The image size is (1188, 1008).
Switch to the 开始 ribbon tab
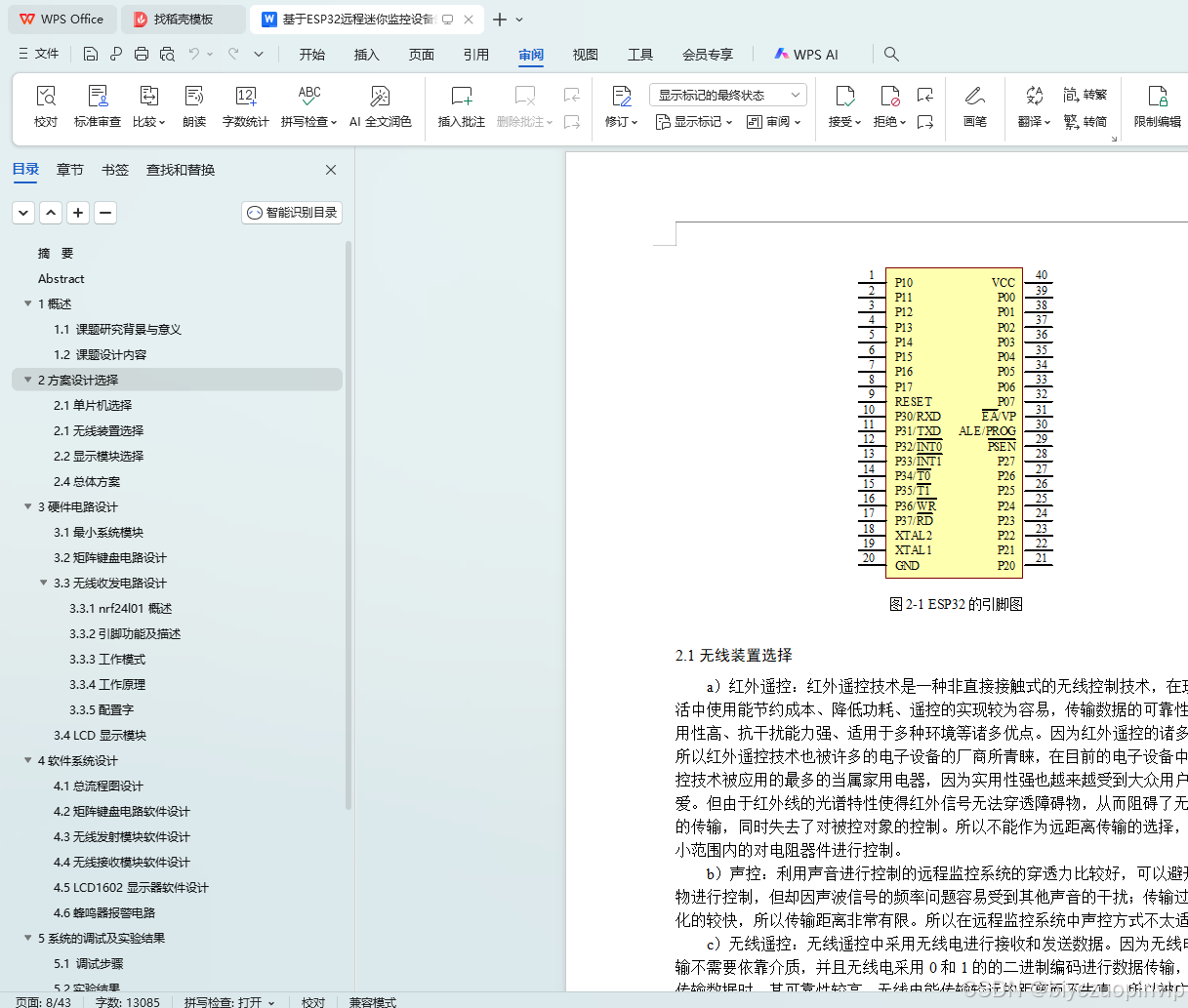(x=312, y=55)
